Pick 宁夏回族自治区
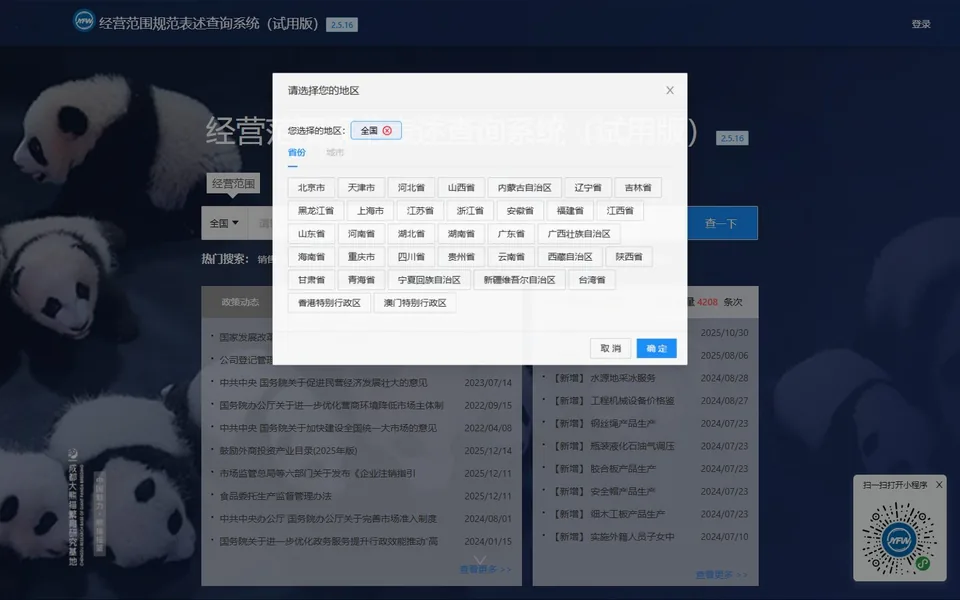This screenshot has height=600, width=960. click(429, 280)
